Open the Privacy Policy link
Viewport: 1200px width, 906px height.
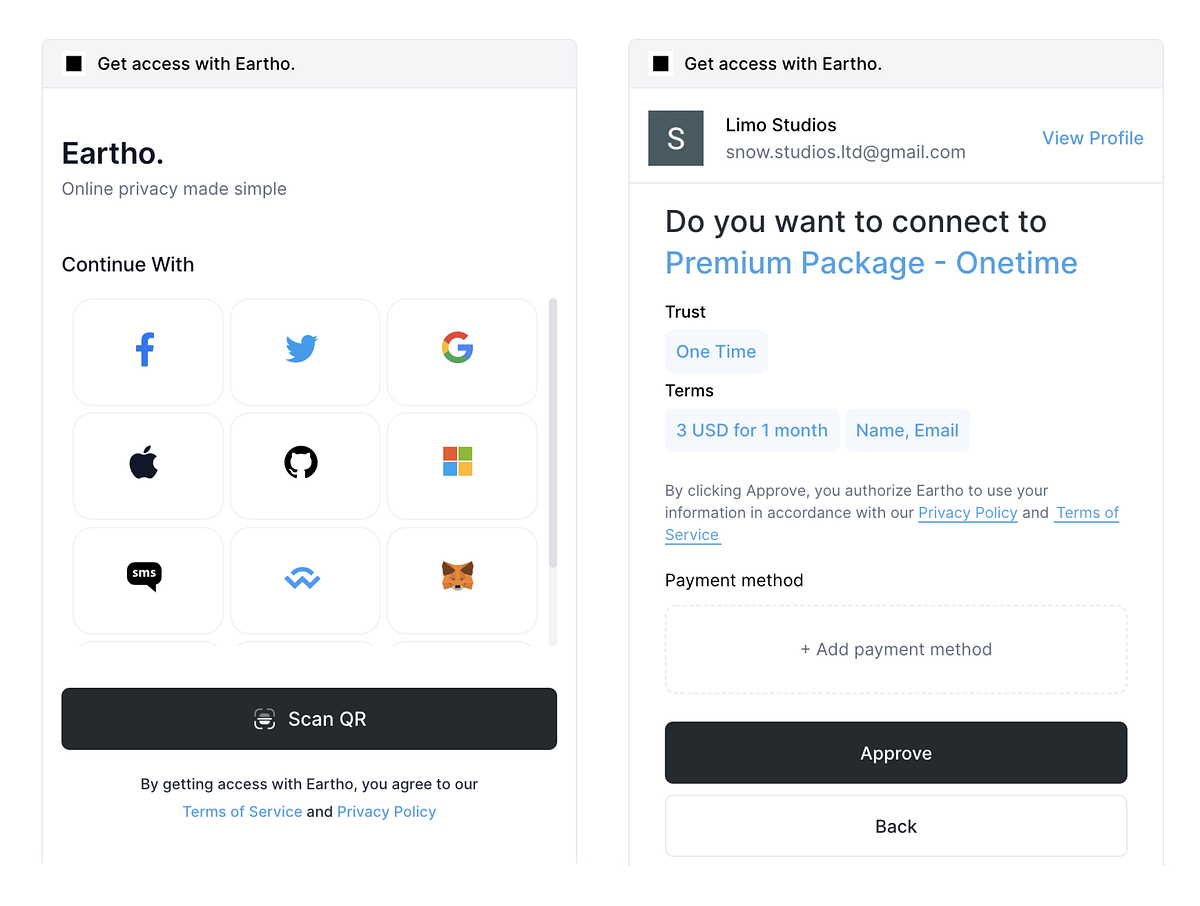(x=967, y=512)
